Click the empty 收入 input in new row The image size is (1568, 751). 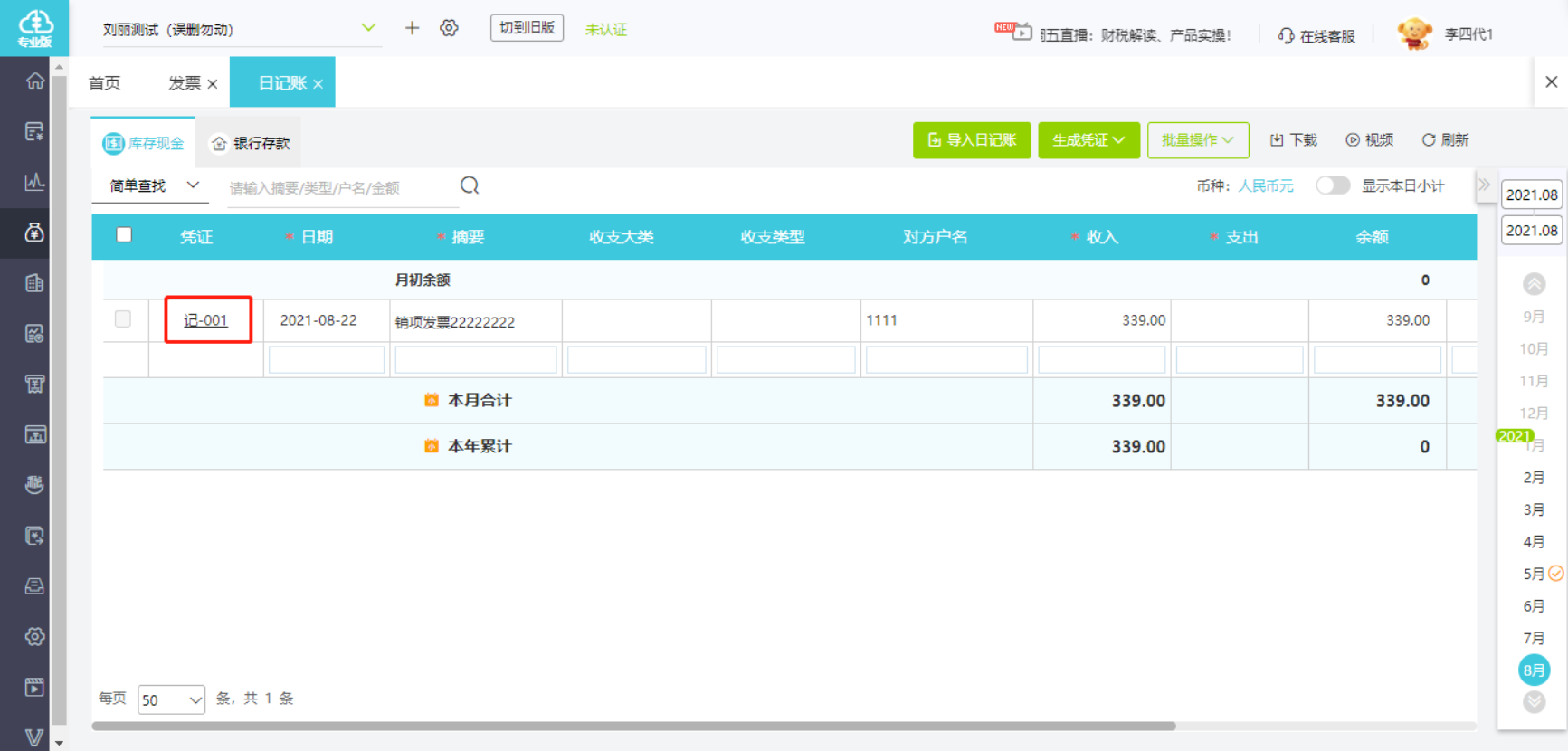pos(1102,359)
